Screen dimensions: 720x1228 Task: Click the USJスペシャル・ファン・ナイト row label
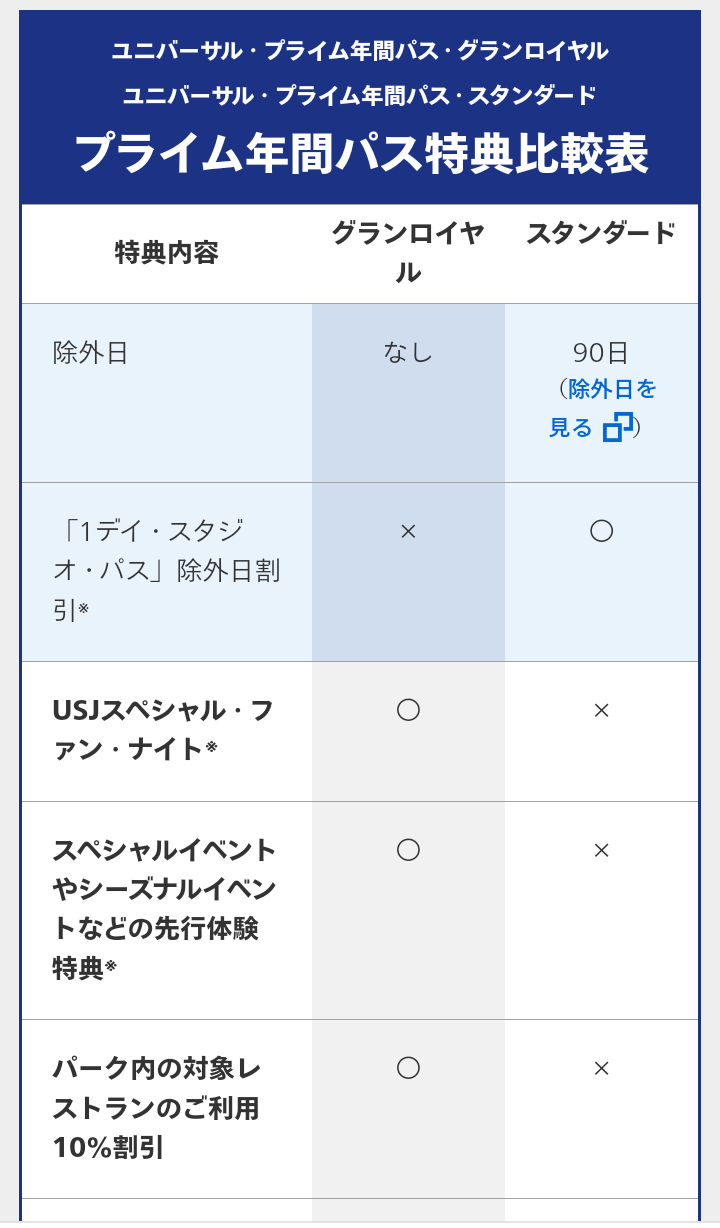[162, 729]
